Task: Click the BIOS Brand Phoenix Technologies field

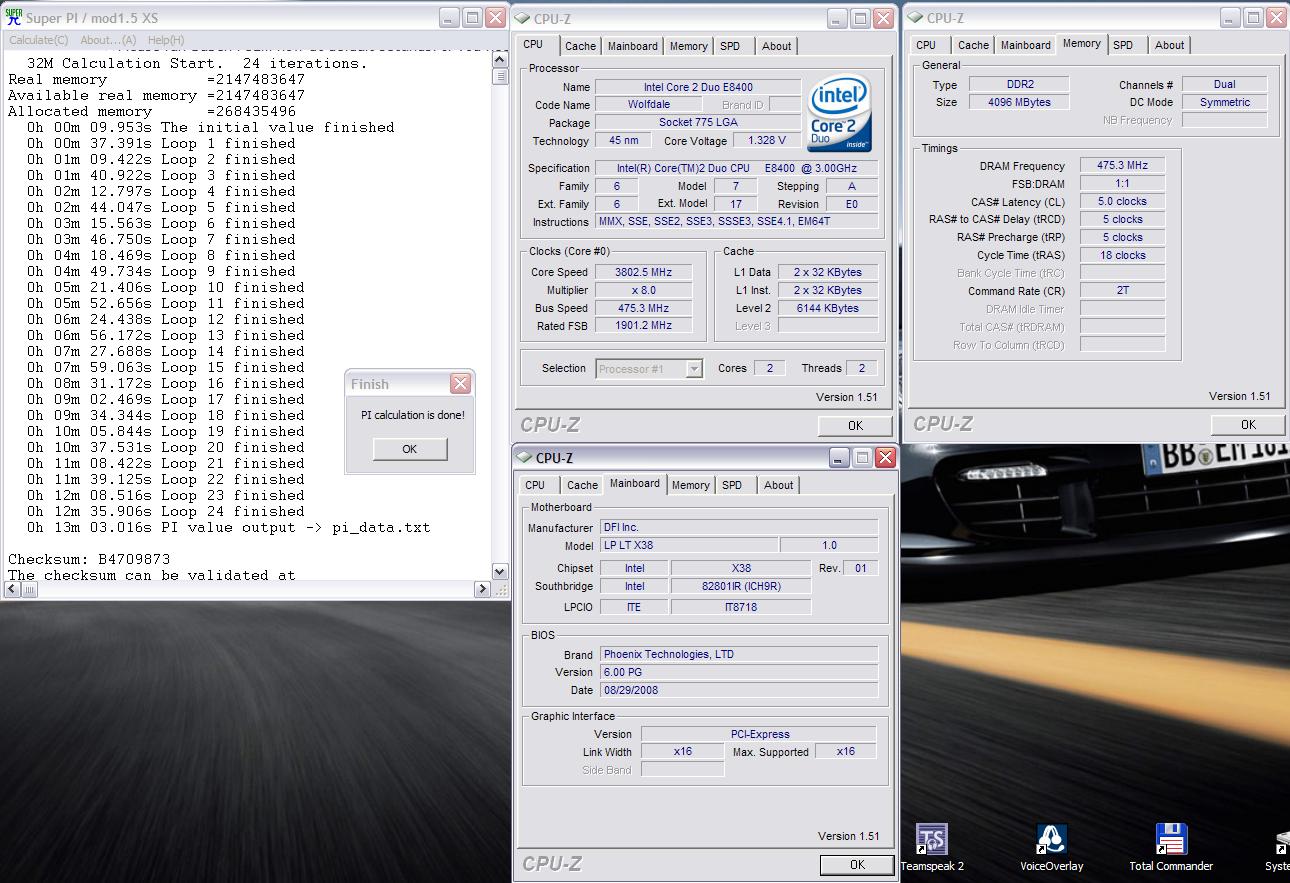Action: [738, 654]
